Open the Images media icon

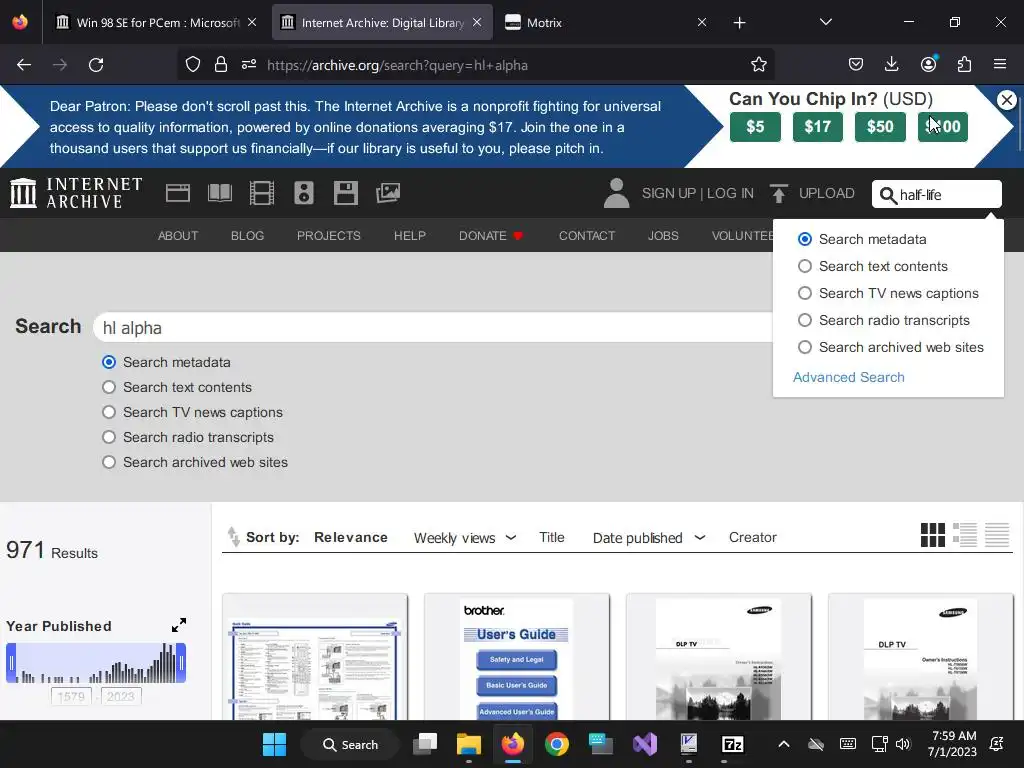pos(388,193)
